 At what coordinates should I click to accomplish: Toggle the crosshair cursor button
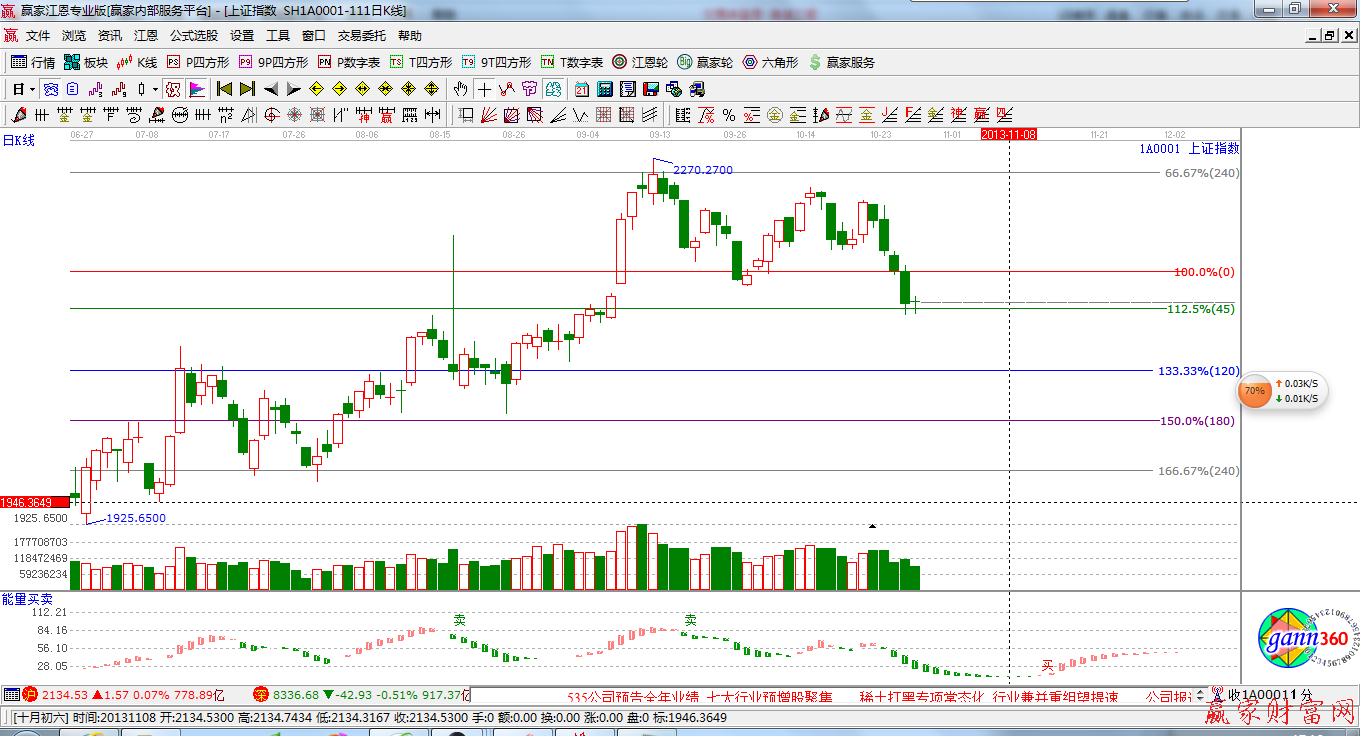pyautogui.click(x=484, y=89)
